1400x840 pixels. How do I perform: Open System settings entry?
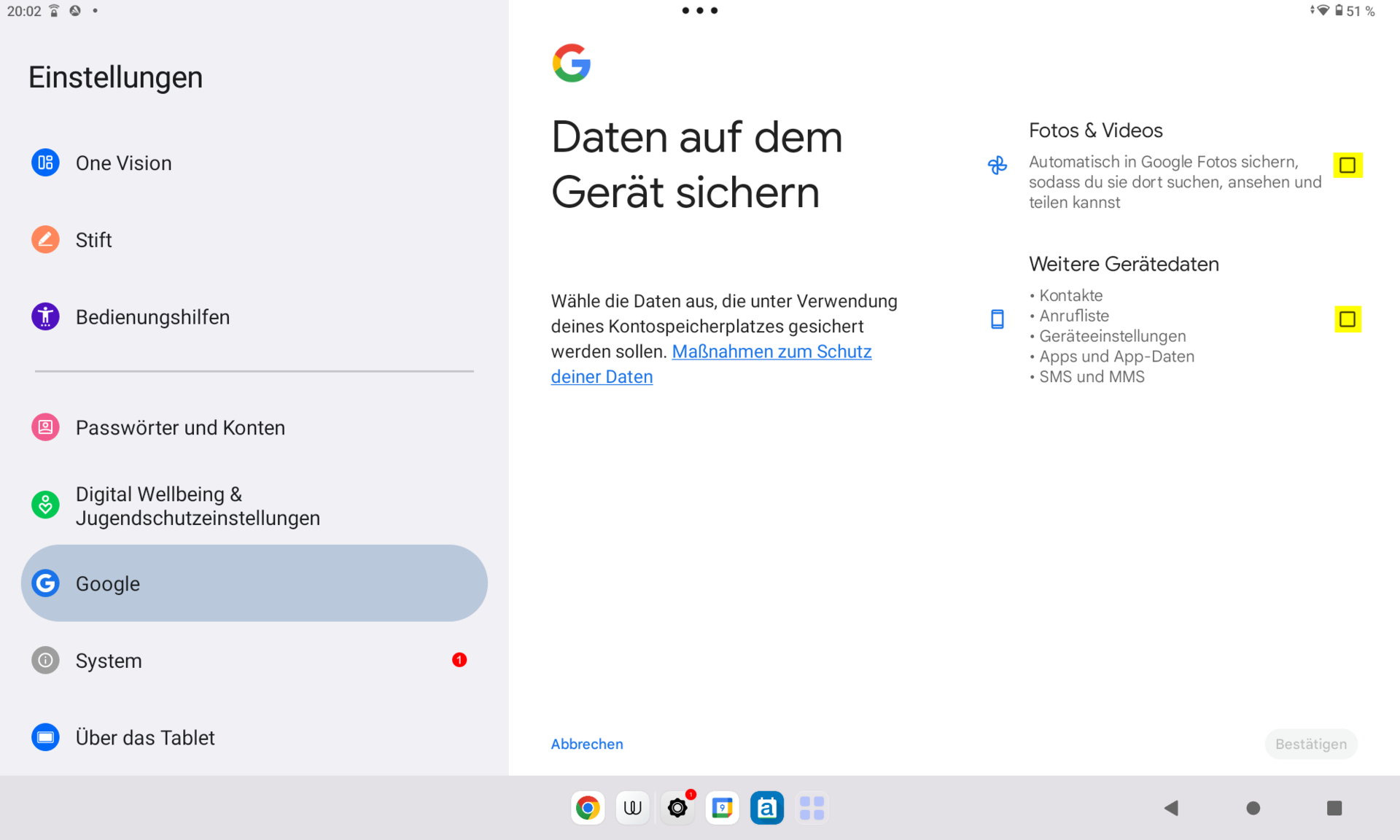click(x=109, y=661)
